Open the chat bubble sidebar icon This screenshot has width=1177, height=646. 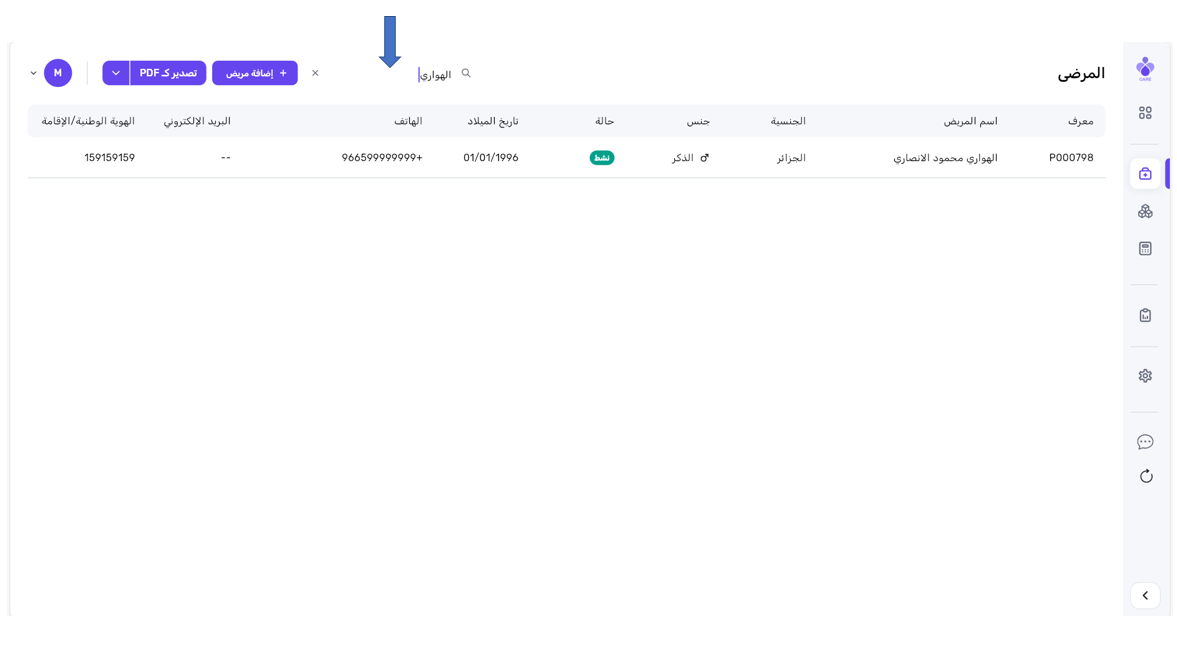(x=1145, y=442)
